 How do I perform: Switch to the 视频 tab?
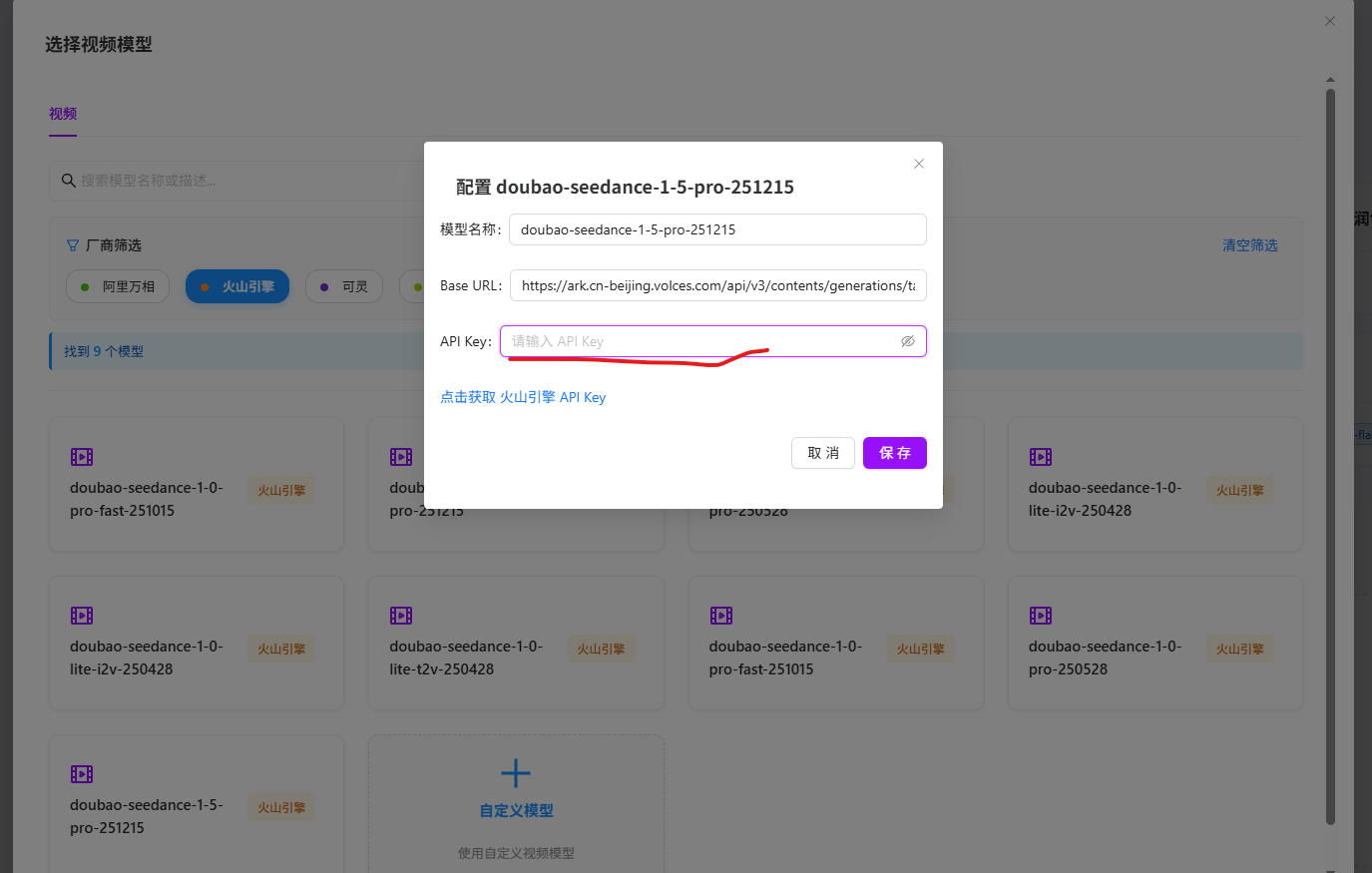coord(63,114)
